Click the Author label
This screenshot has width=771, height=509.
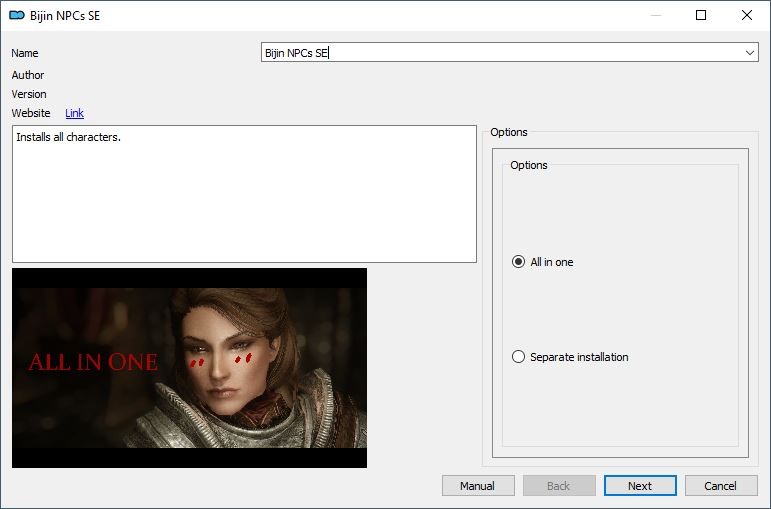(x=28, y=75)
